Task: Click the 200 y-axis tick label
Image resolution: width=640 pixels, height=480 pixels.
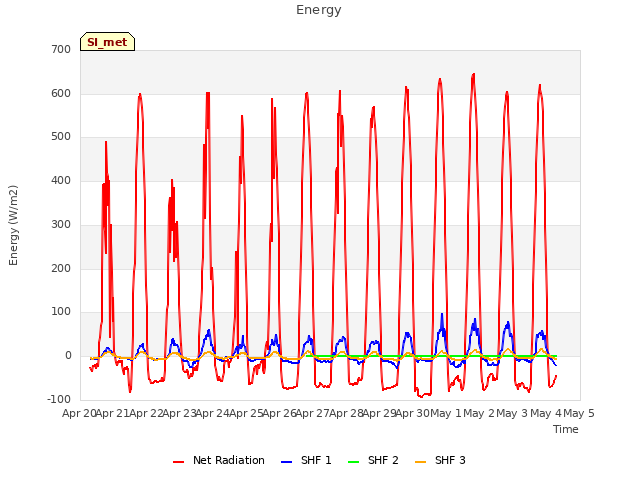Action: [61, 269]
